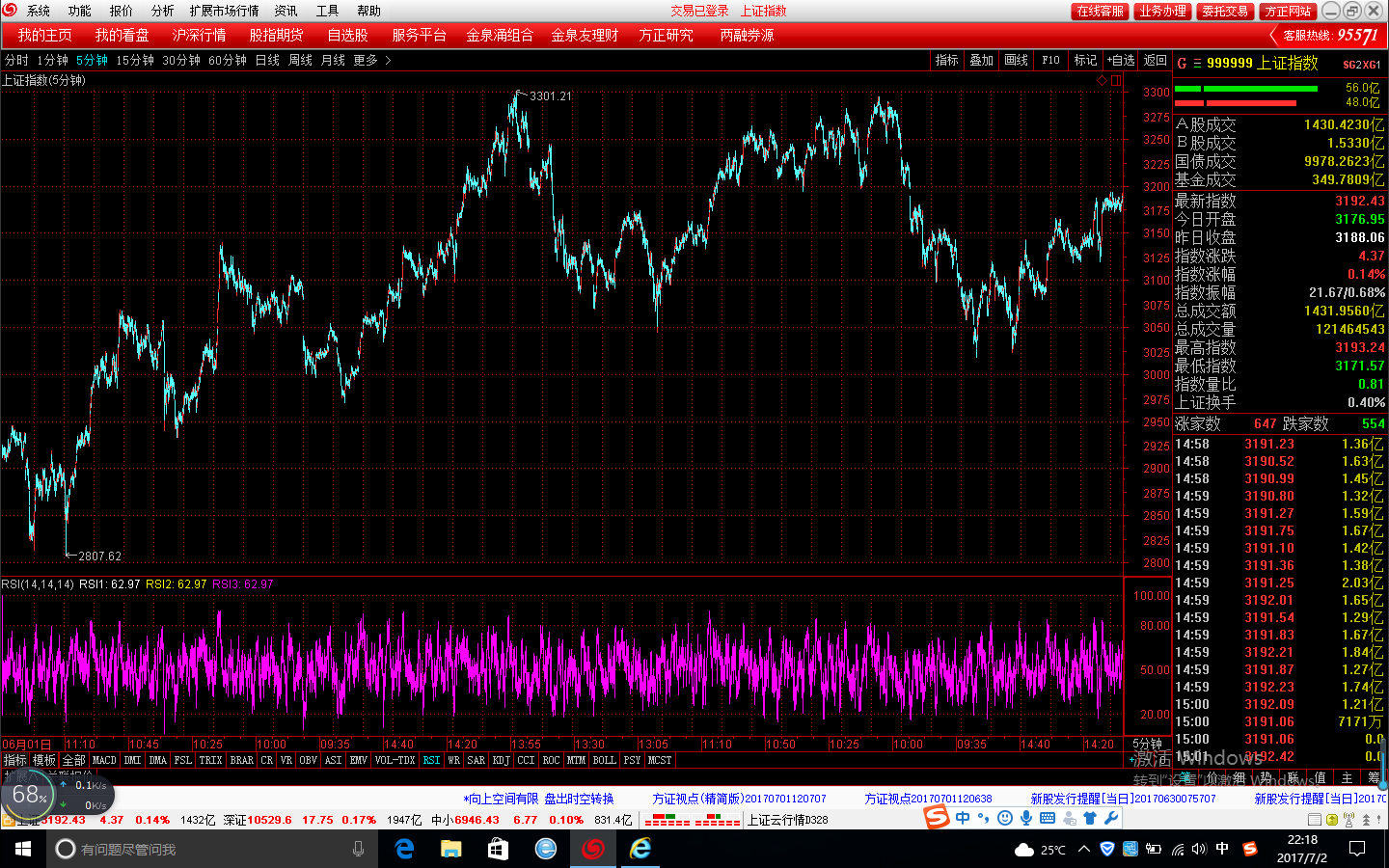Toggle the split-panel icon beside the diamond
Image resolution: width=1389 pixels, height=868 pixels.
point(1116,81)
